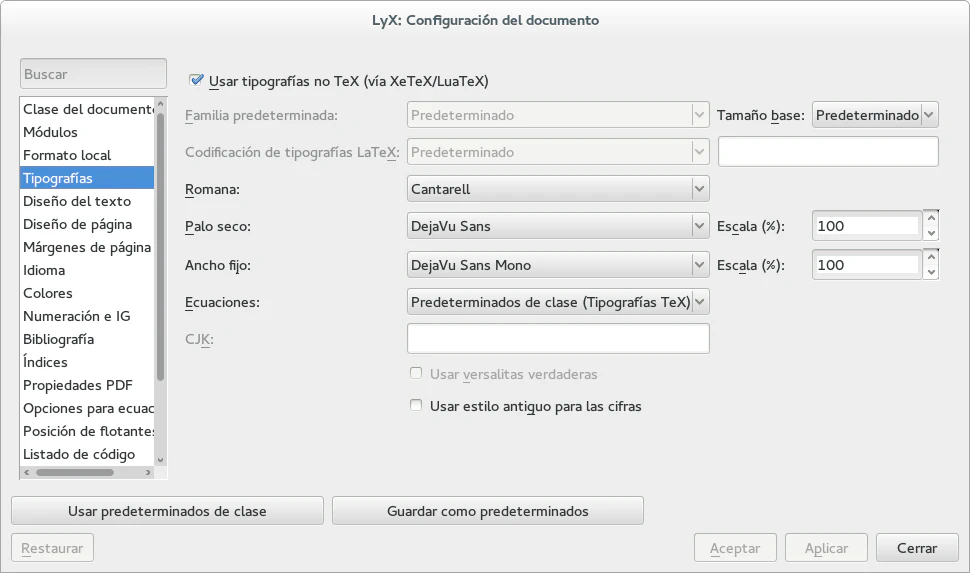Enable Usar estilo antiguo para las cifras
This screenshot has width=970, height=573.
[417, 407]
